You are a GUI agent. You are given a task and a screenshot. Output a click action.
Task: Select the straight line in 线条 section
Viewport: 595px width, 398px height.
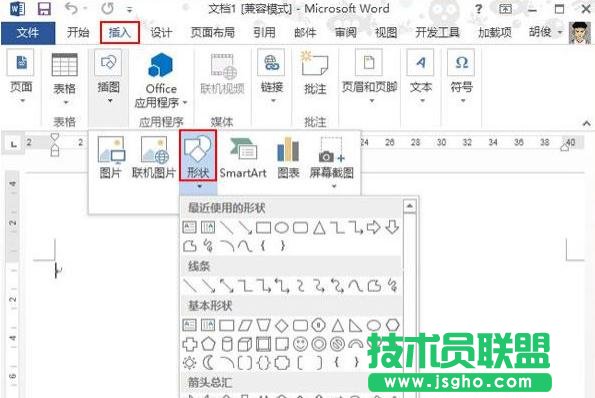190,286
